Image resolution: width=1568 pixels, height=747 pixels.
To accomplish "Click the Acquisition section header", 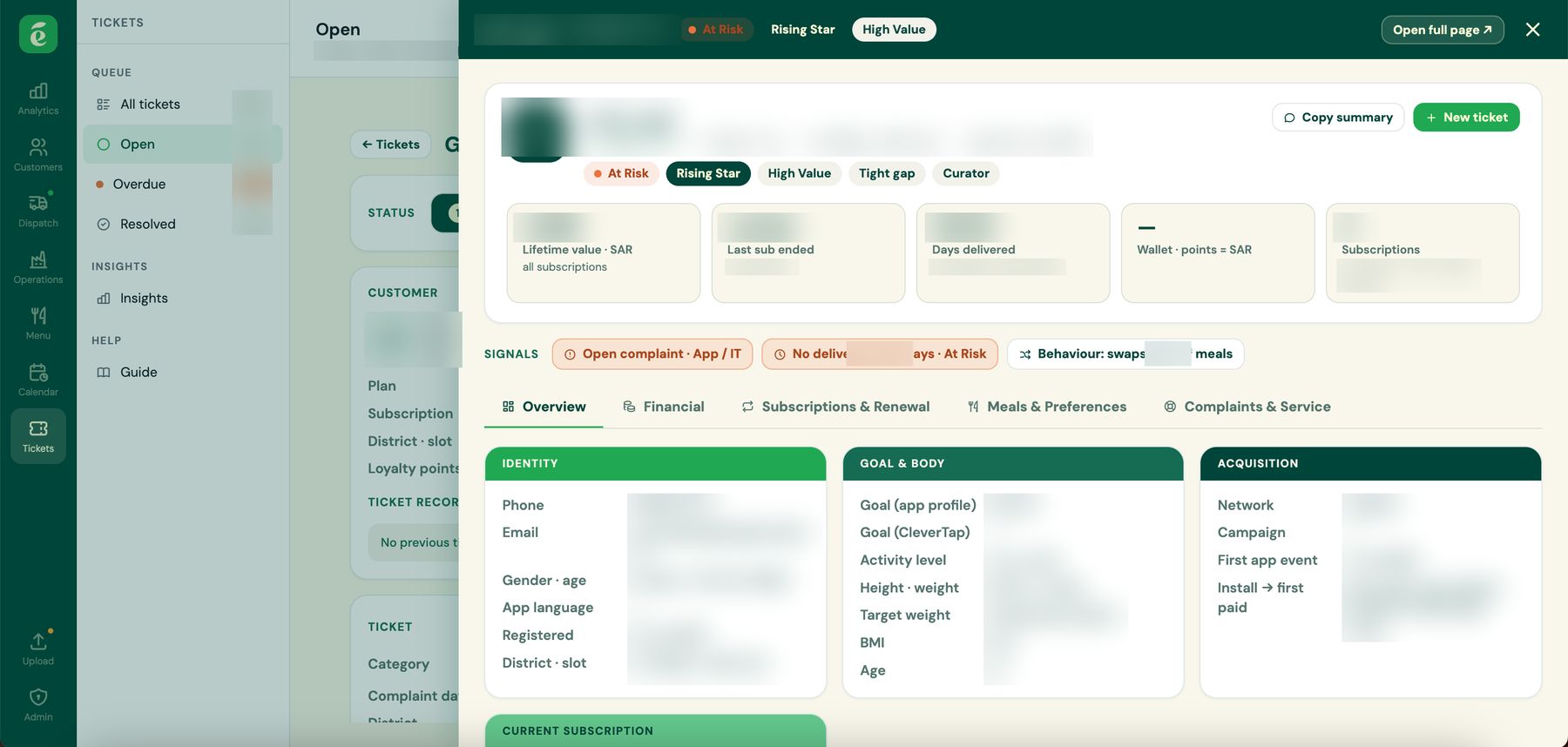I will pyautogui.click(x=1370, y=464).
